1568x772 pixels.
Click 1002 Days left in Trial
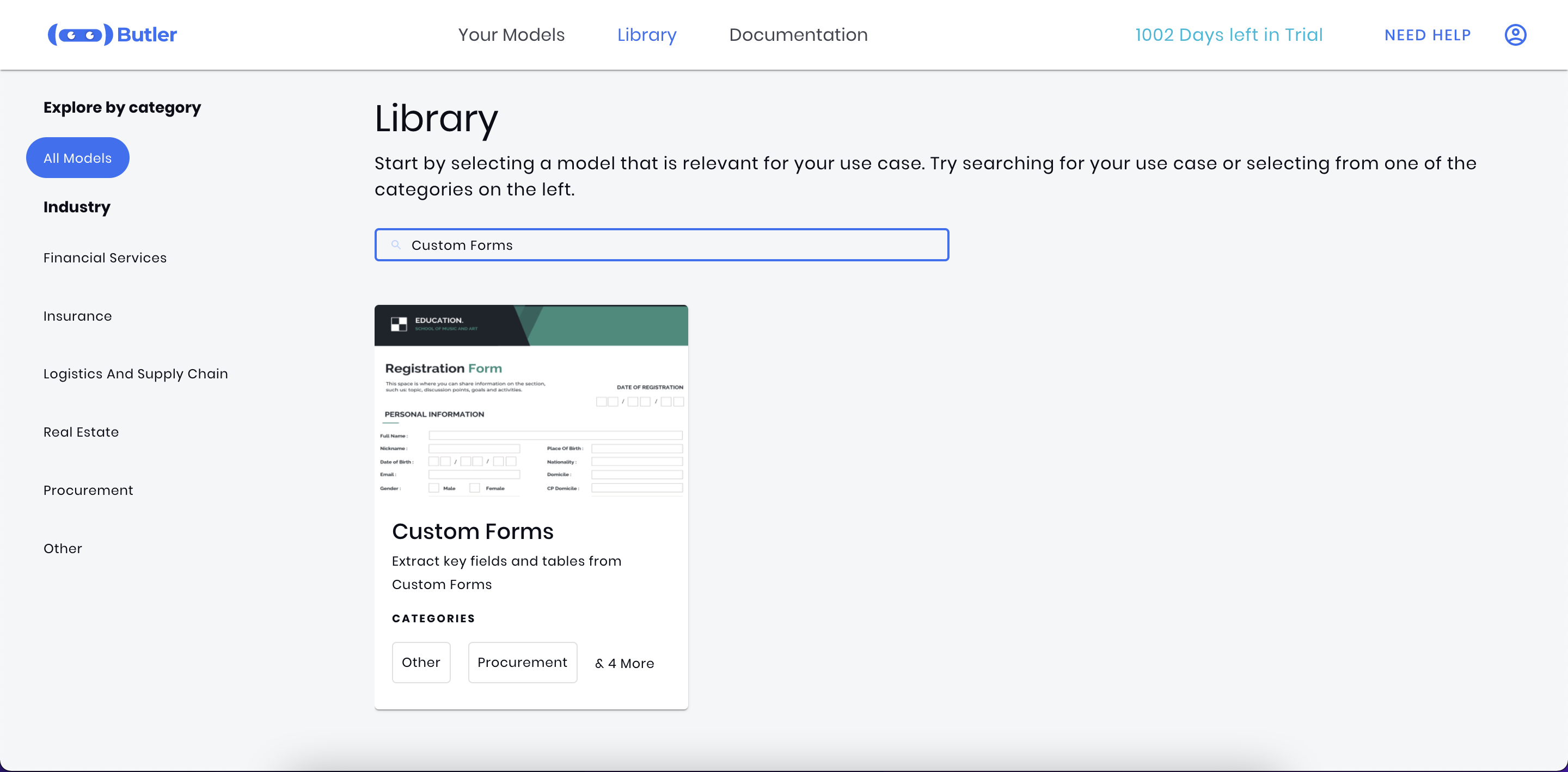[x=1228, y=35]
